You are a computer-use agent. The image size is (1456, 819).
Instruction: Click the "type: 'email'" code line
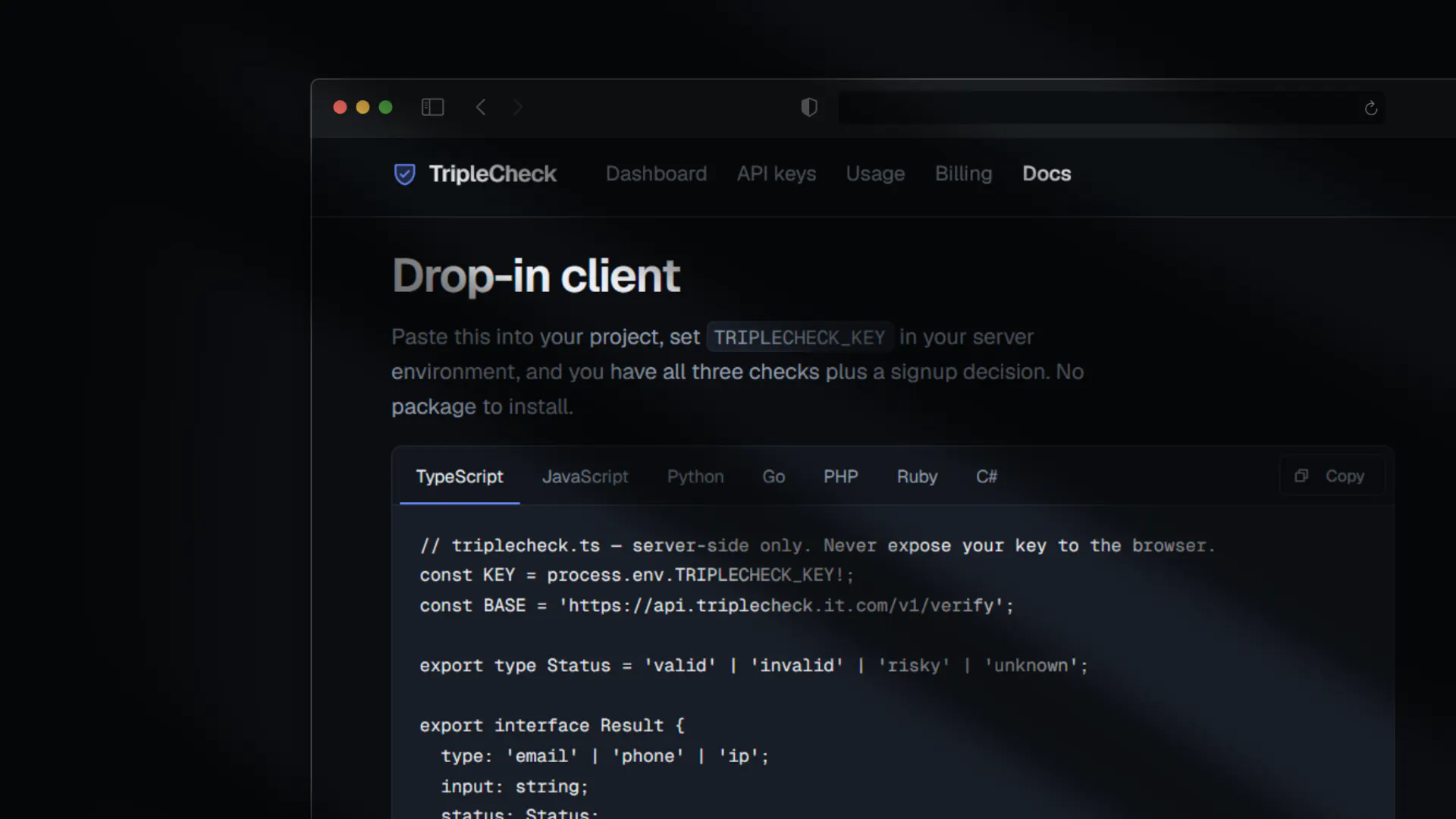pos(604,756)
